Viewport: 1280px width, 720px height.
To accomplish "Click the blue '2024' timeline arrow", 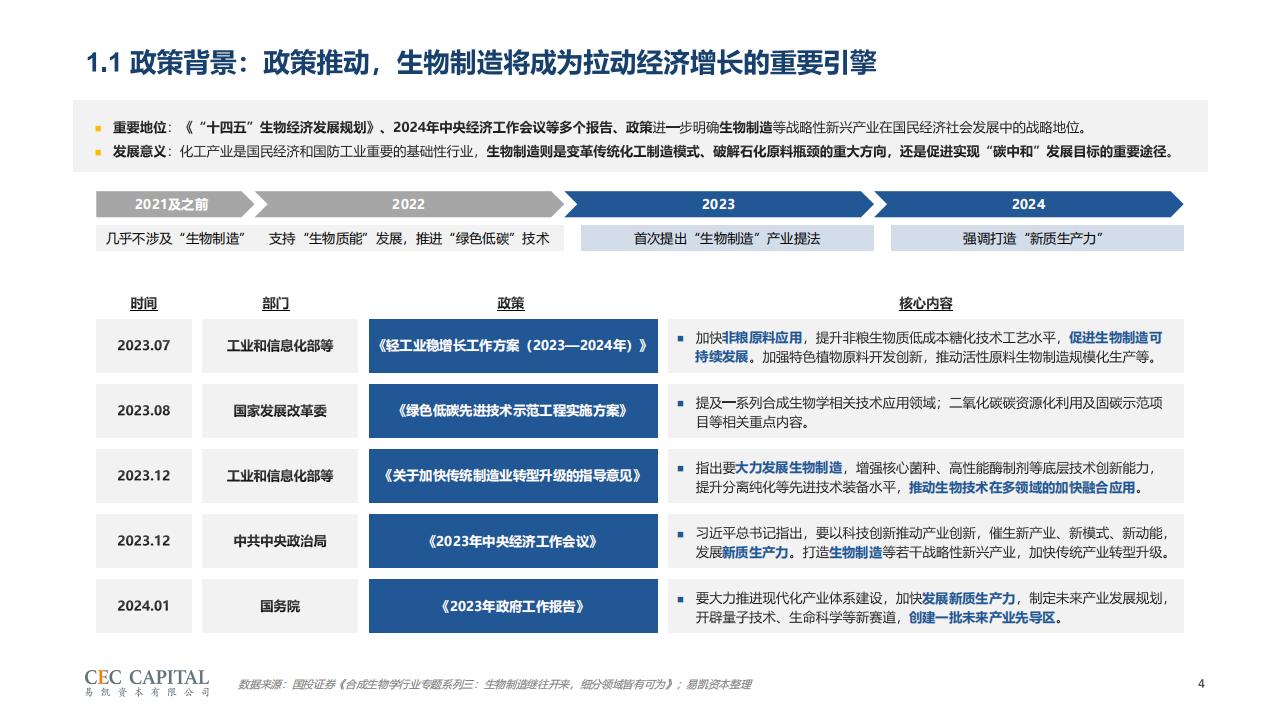I will pyautogui.click(x=1029, y=204).
